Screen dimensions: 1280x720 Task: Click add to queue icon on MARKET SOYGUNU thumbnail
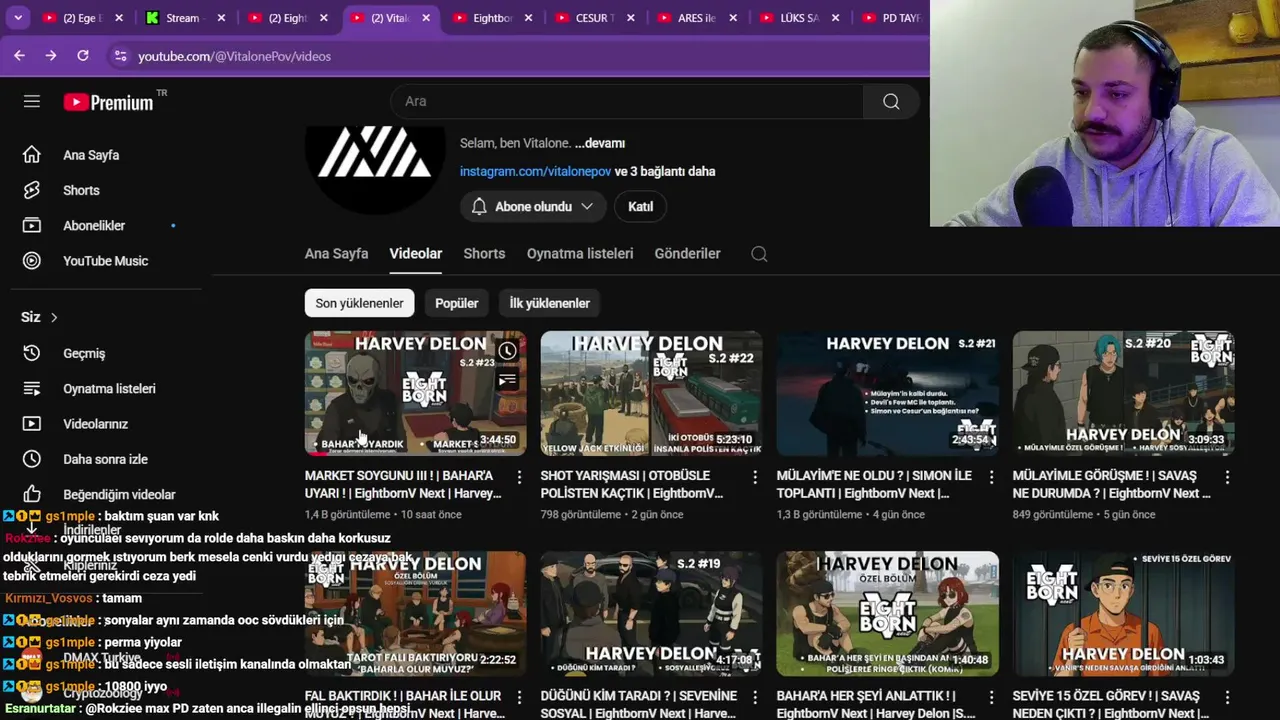(508, 379)
